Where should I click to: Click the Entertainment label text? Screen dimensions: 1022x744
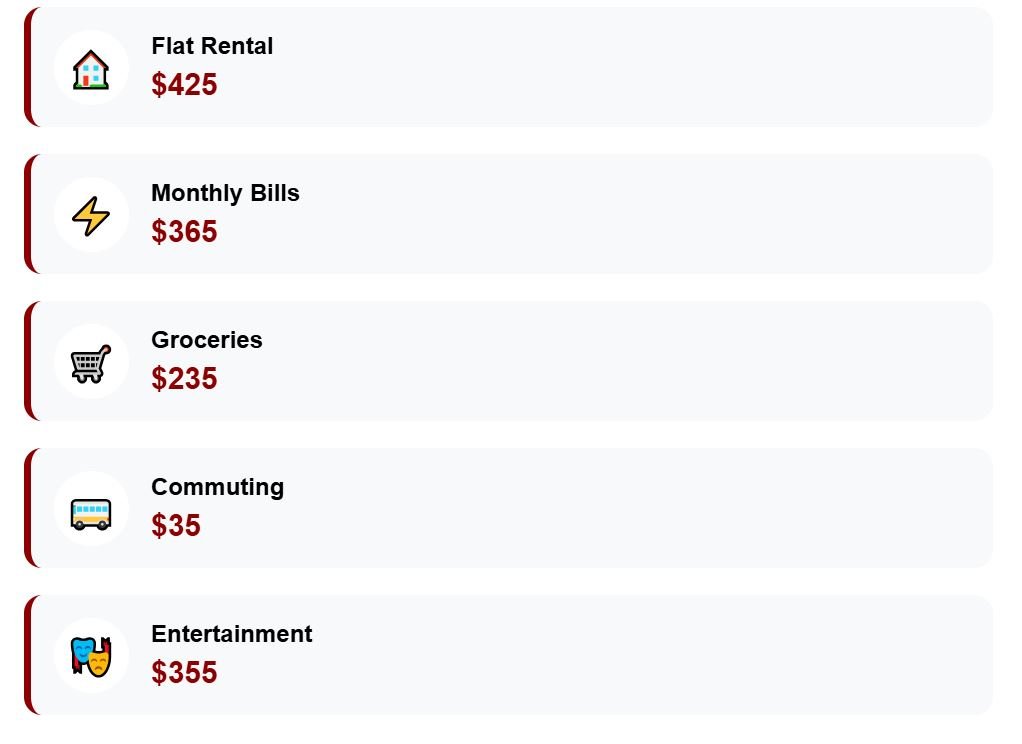231,634
